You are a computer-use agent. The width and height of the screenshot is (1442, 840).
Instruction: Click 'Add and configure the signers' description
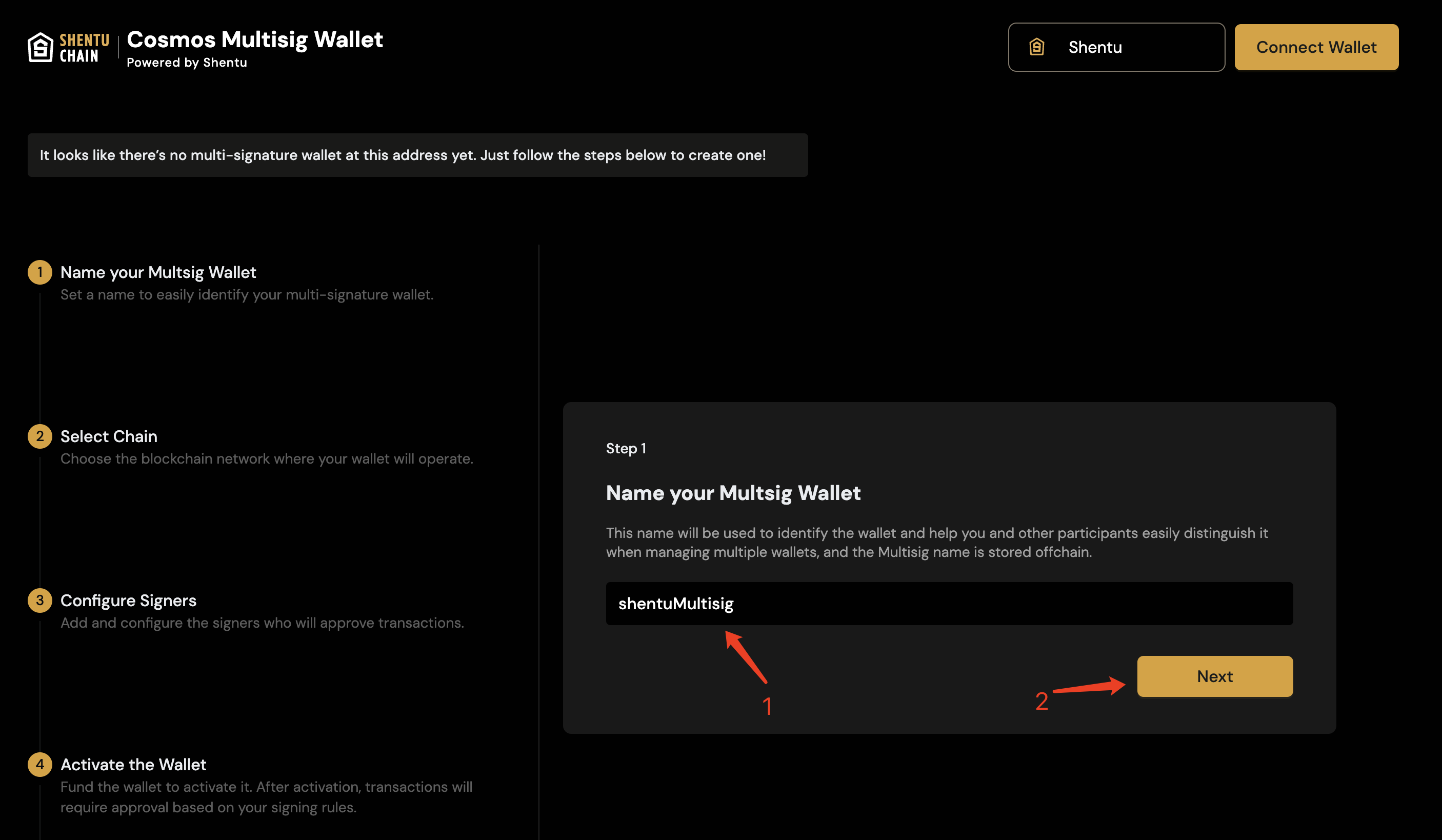262,623
